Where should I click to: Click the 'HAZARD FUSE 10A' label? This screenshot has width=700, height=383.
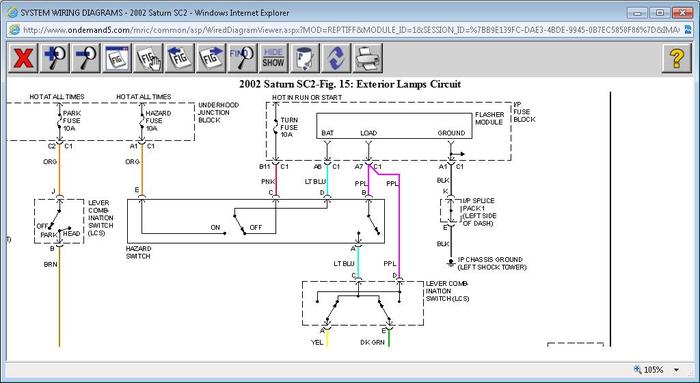[158, 121]
